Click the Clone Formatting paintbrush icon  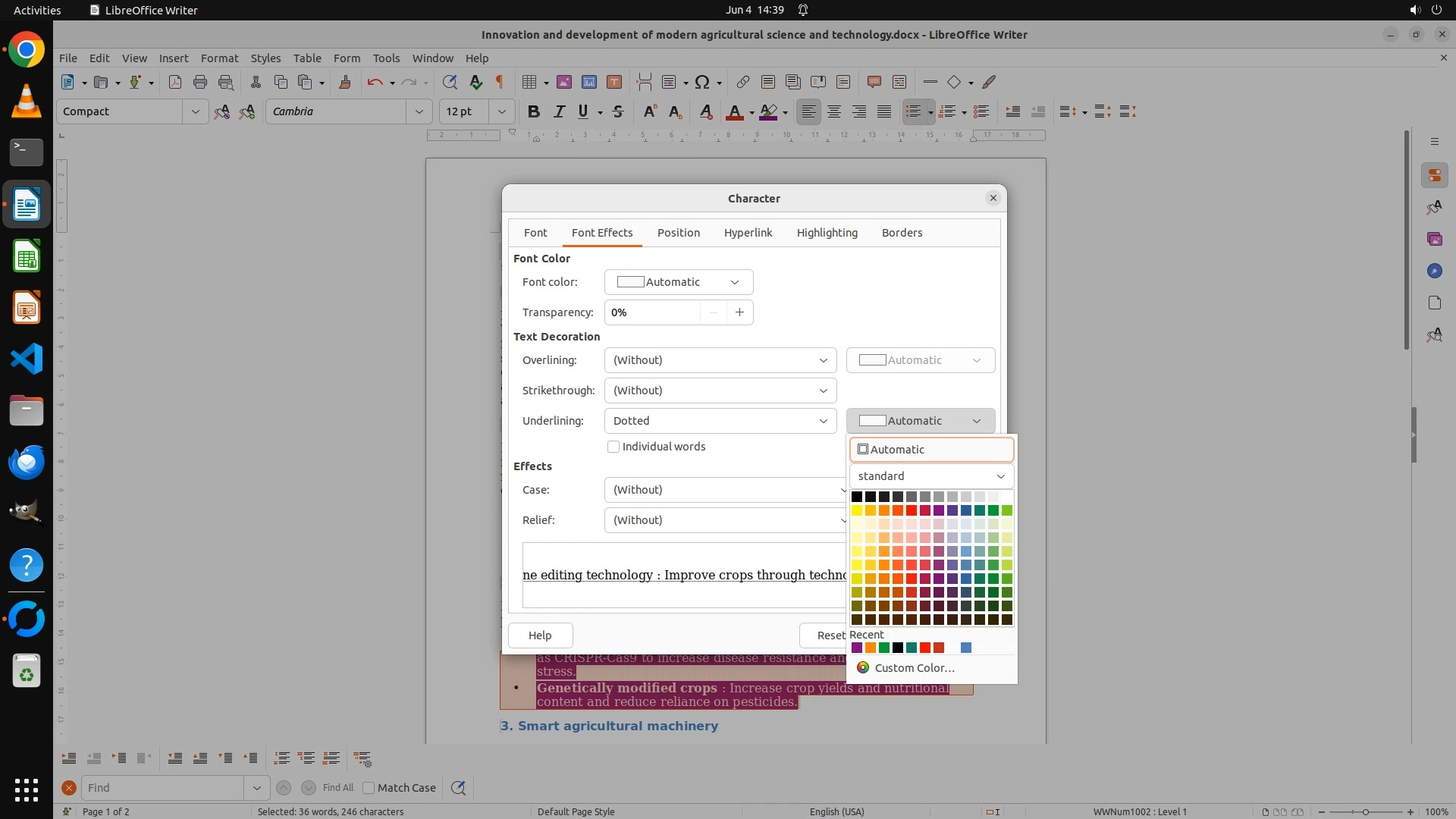(345, 82)
